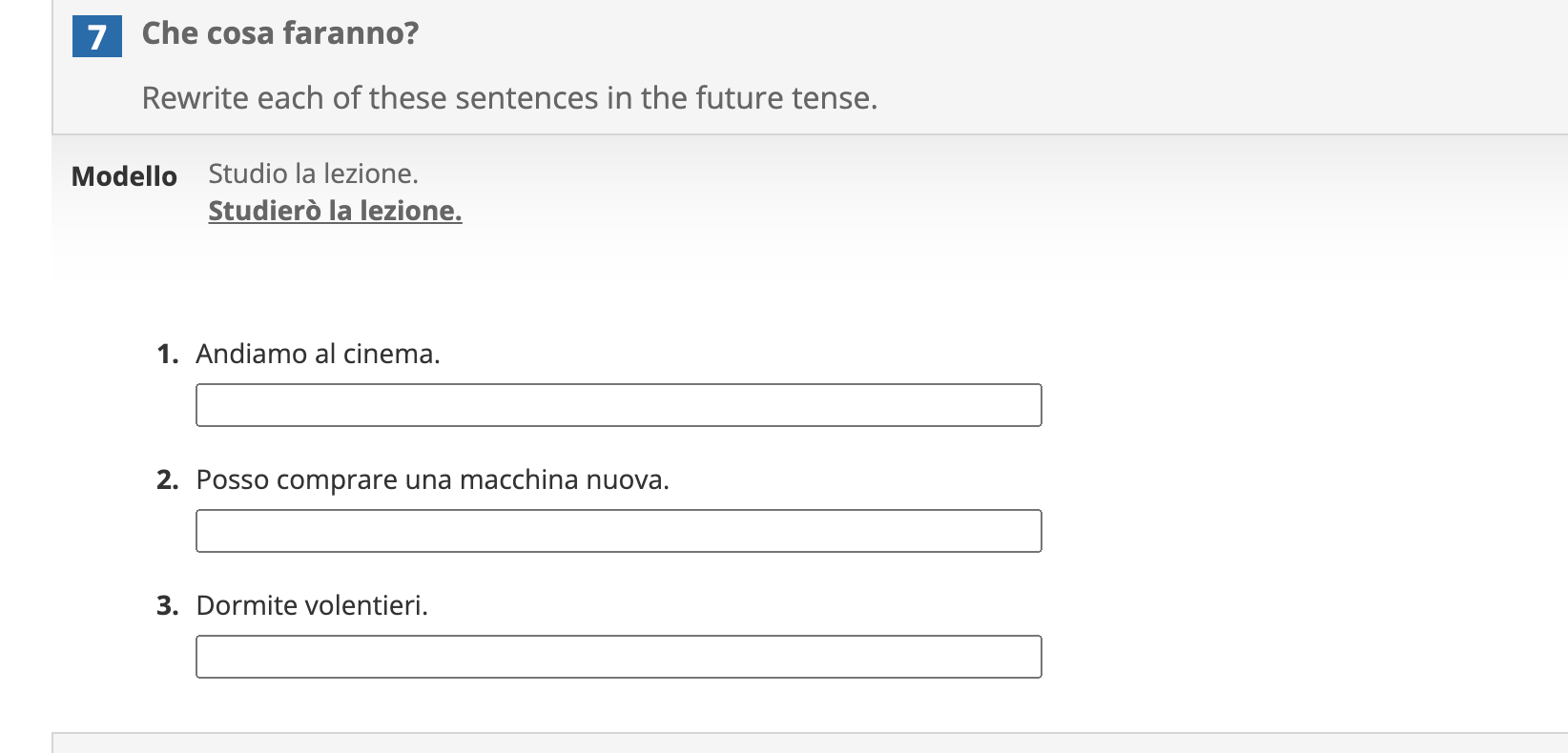
Task: Focus the answer box below Posso comprare una macchina nuova
Action: (618, 530)
